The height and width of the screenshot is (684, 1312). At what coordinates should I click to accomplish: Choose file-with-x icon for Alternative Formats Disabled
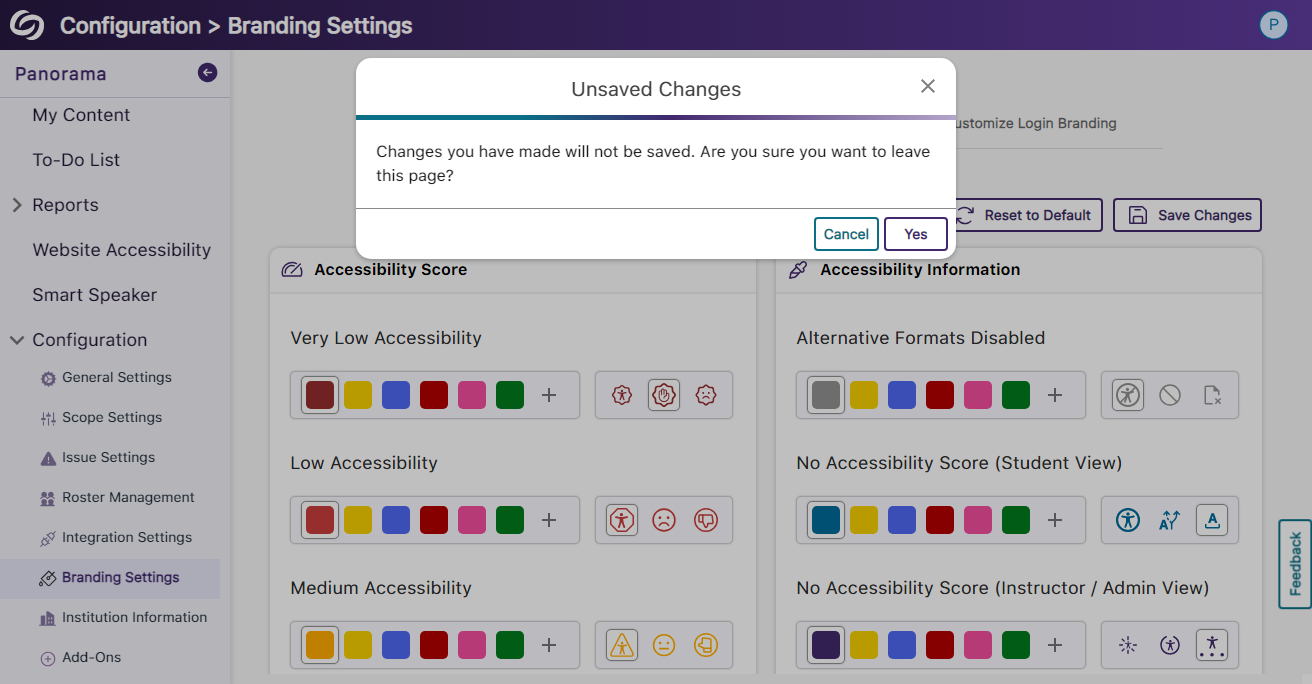[x=1212, y=395]
